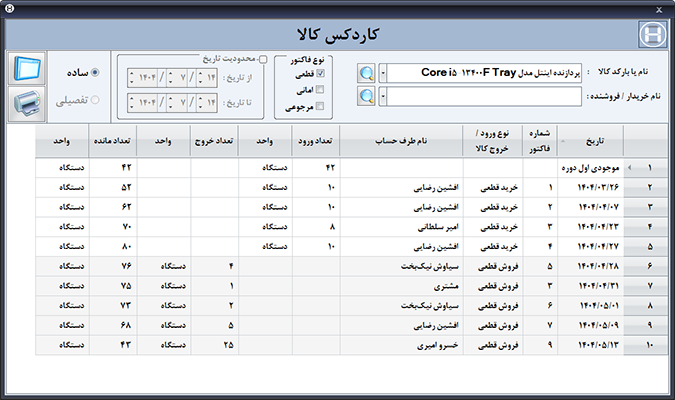Viewport: 675px width, 400px height.
Task: Click the entry count ۸ in row 4
Action: pos(316,227)
